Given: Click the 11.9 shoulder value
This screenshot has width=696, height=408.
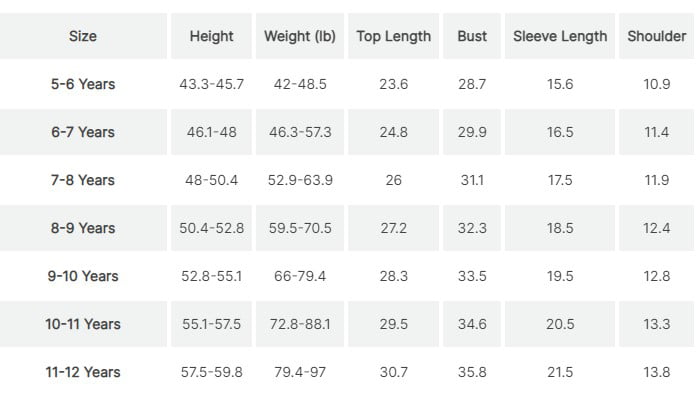Looking at the screenshot, I should click(657, 180).
